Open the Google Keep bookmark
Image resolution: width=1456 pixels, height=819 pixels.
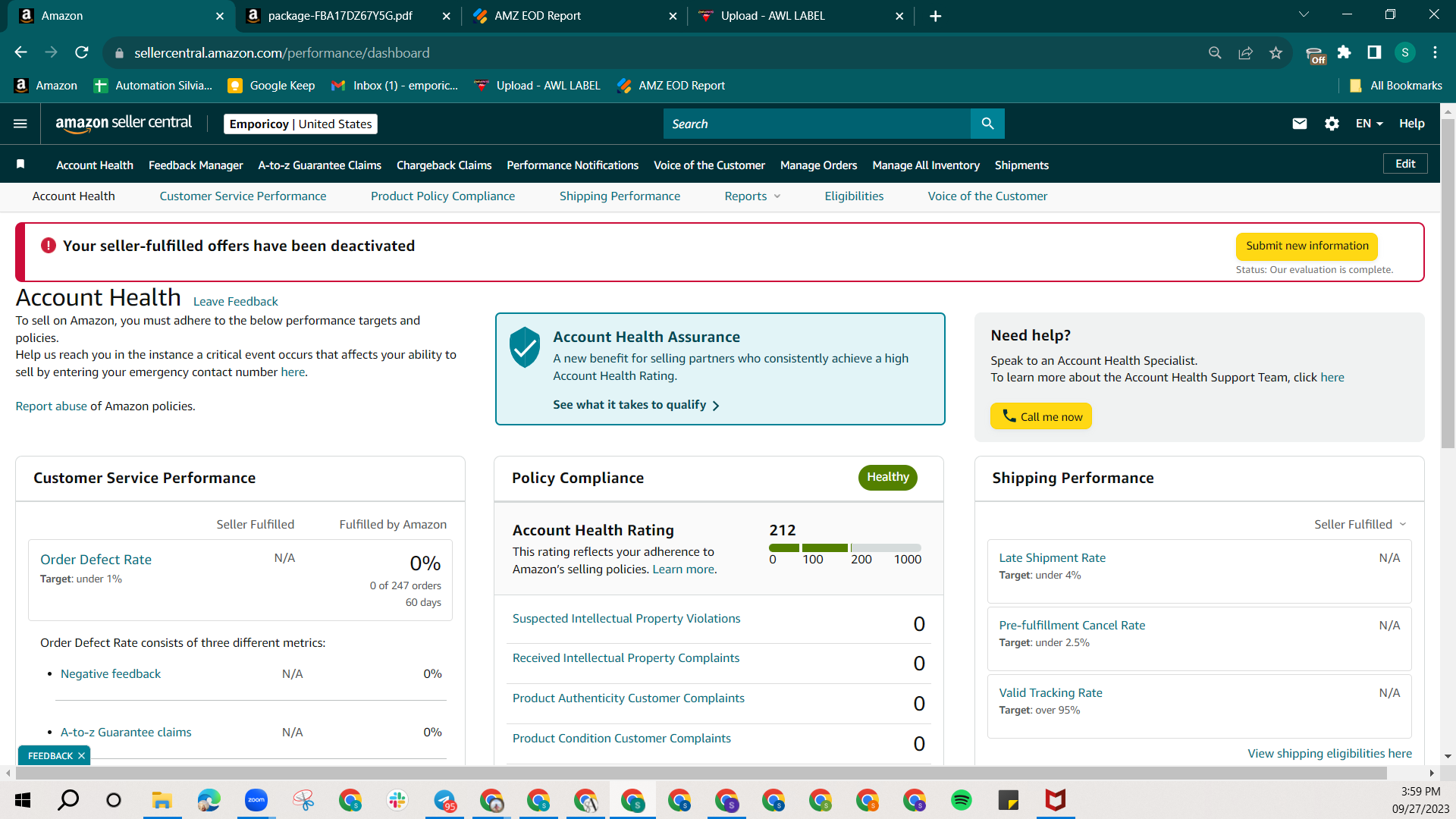pos(271,86)
